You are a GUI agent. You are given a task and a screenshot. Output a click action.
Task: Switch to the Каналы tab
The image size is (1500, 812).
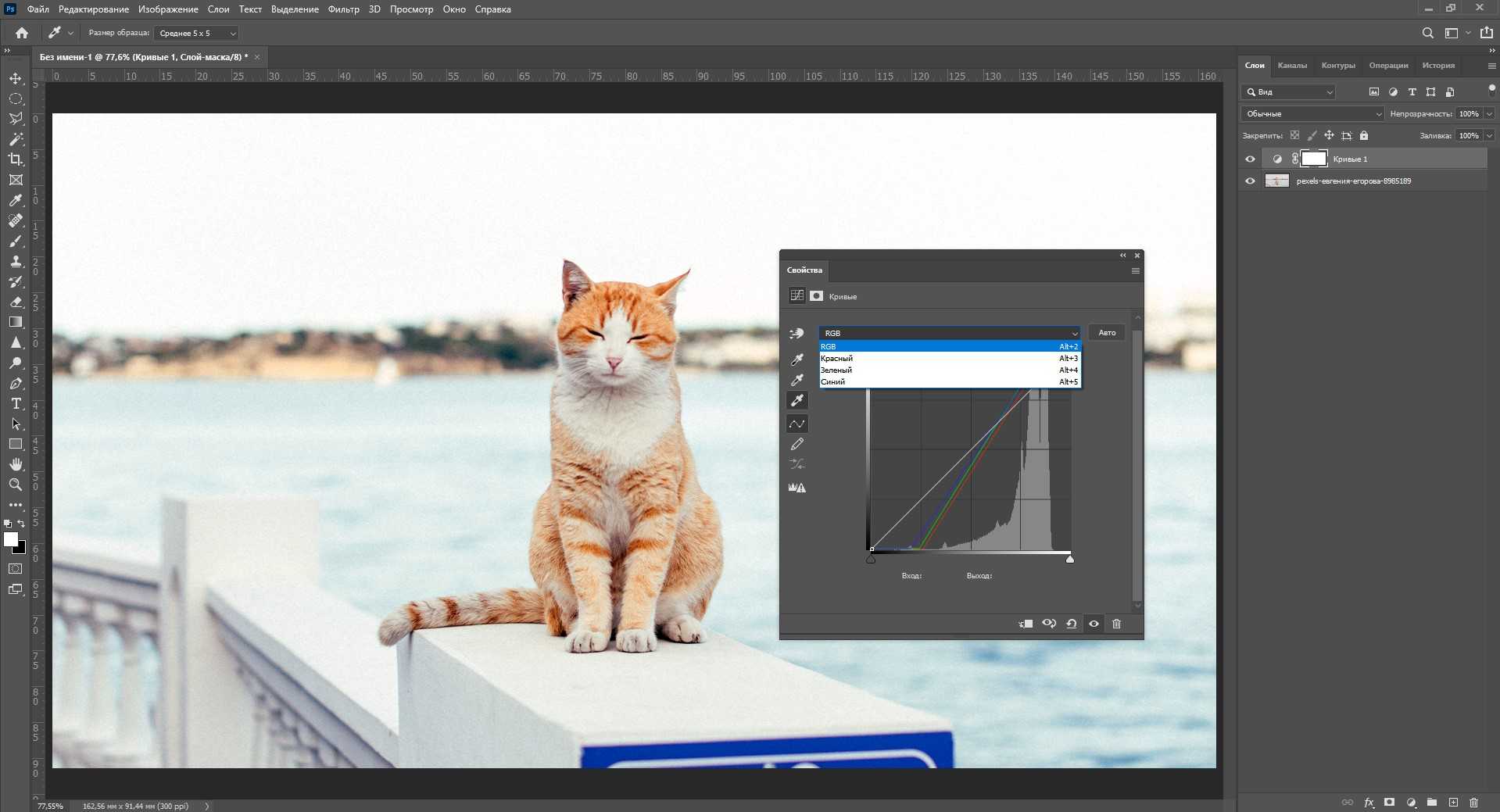tap(1291, 66)
